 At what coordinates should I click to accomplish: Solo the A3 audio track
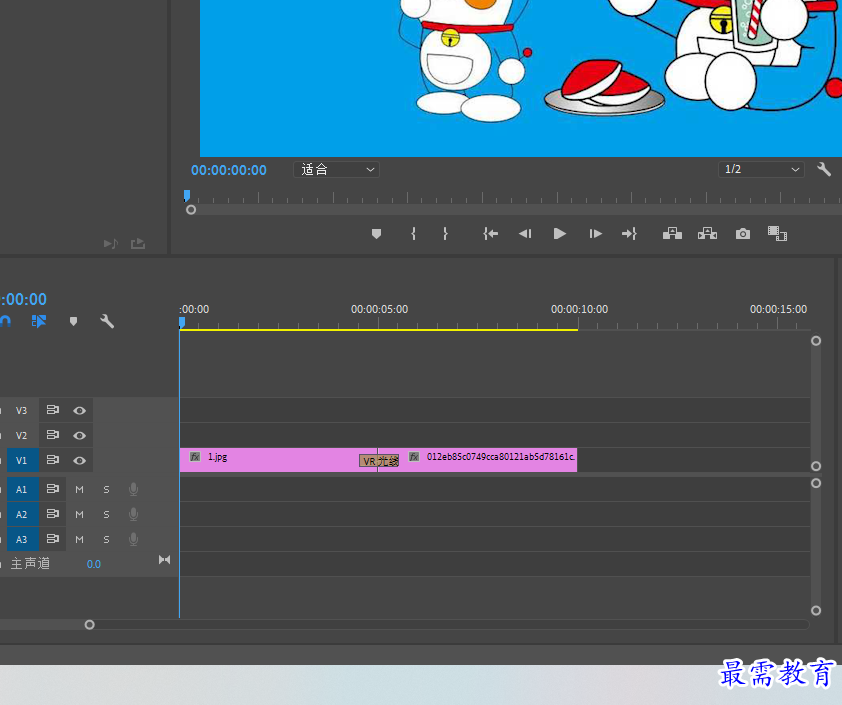(x=106, y=539)
